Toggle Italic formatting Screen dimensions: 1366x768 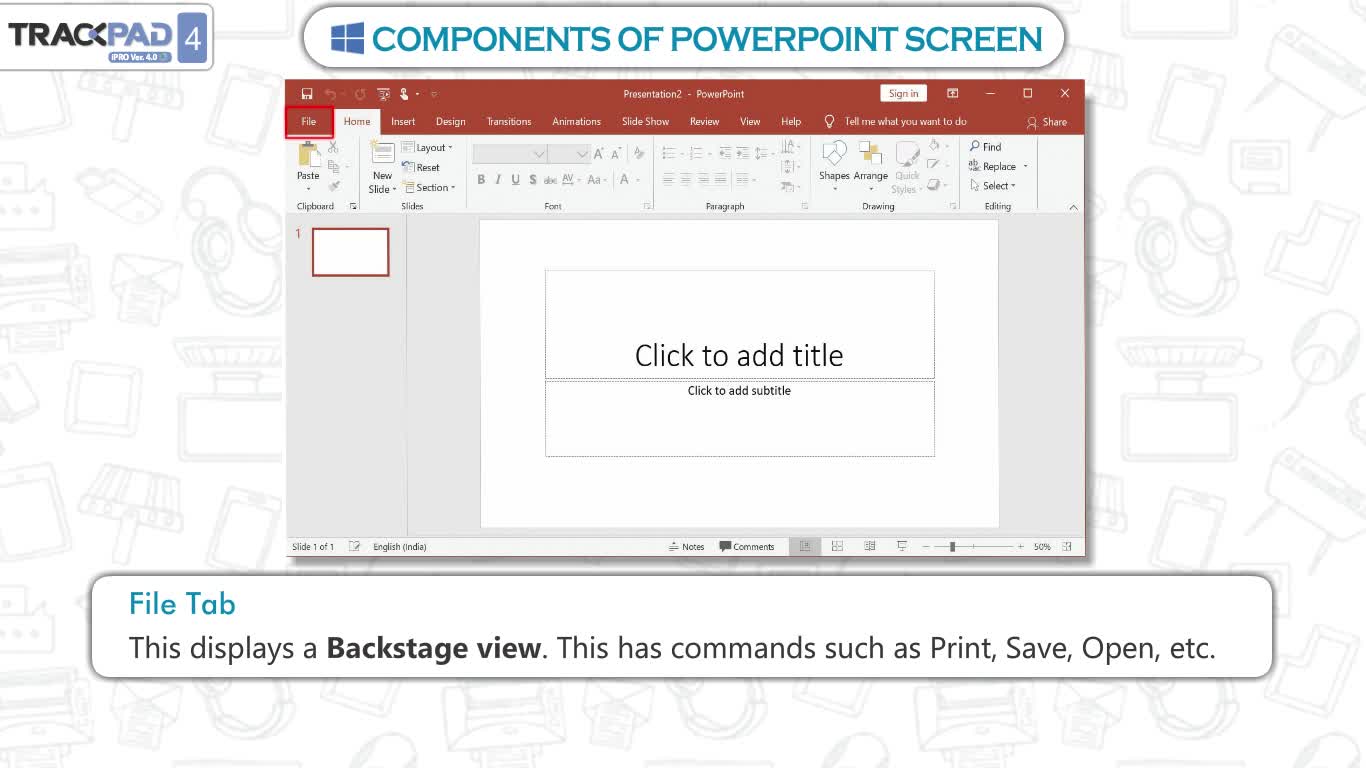pos(498,180)
